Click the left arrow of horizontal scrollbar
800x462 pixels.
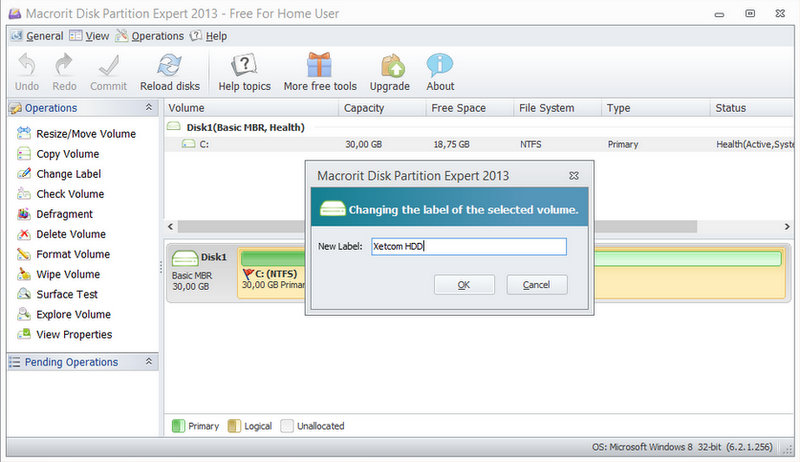(171, 226)
